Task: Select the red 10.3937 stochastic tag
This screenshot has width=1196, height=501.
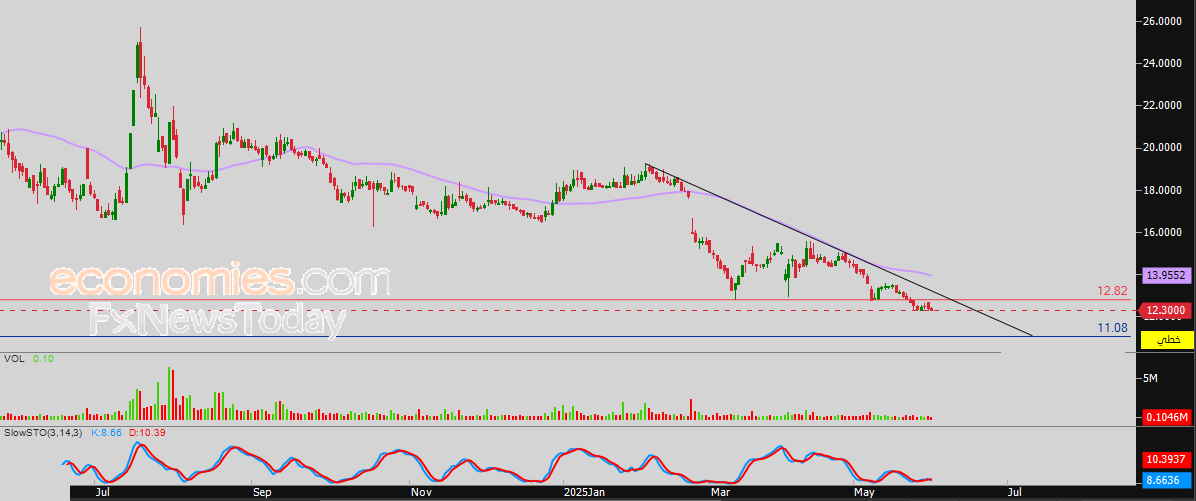Action: [1166, 459]
